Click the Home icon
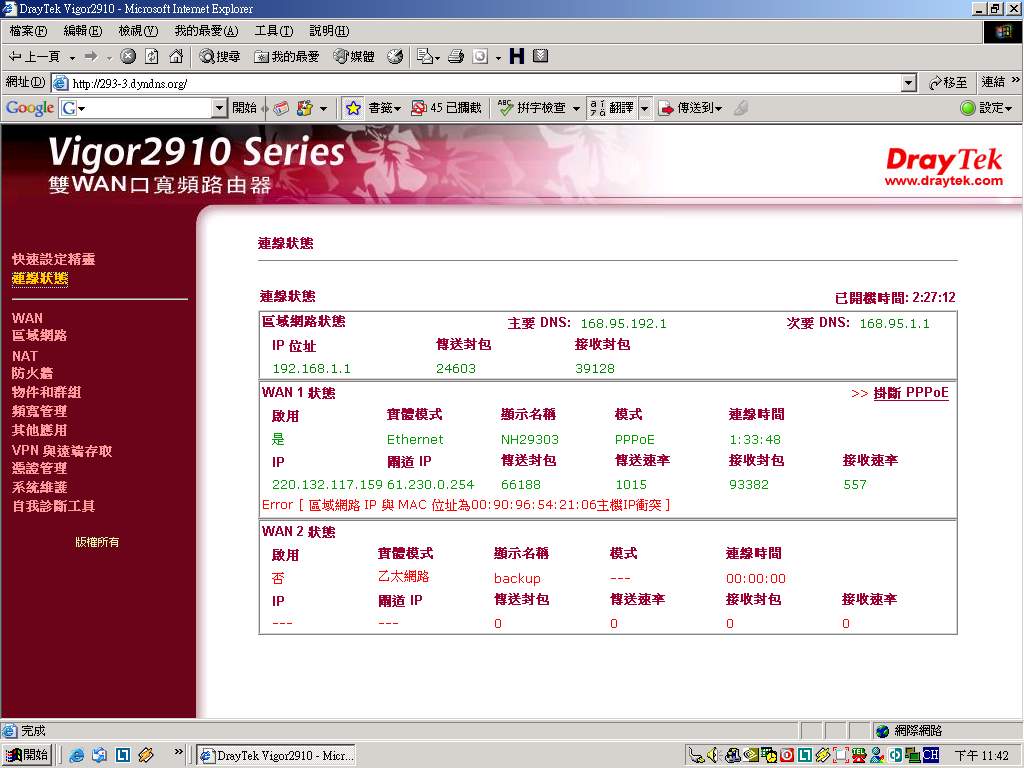Image resolution: width=1024 pixels, height=768 pixels. point(176,57)
